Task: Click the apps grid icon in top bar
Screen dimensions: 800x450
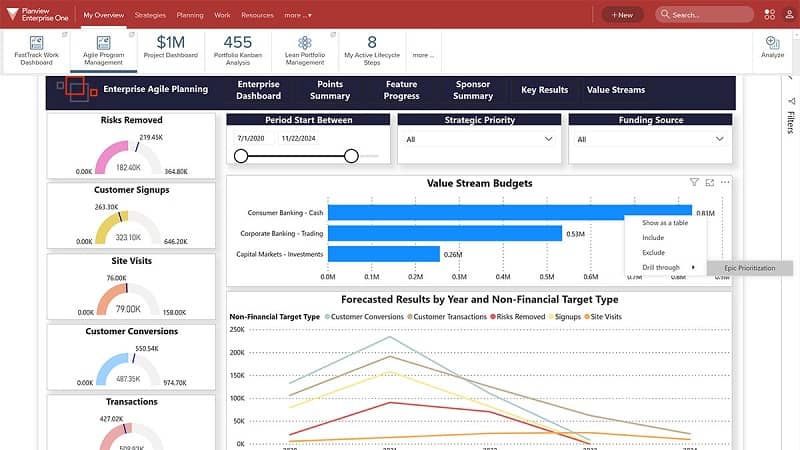Action: point(769,15)
